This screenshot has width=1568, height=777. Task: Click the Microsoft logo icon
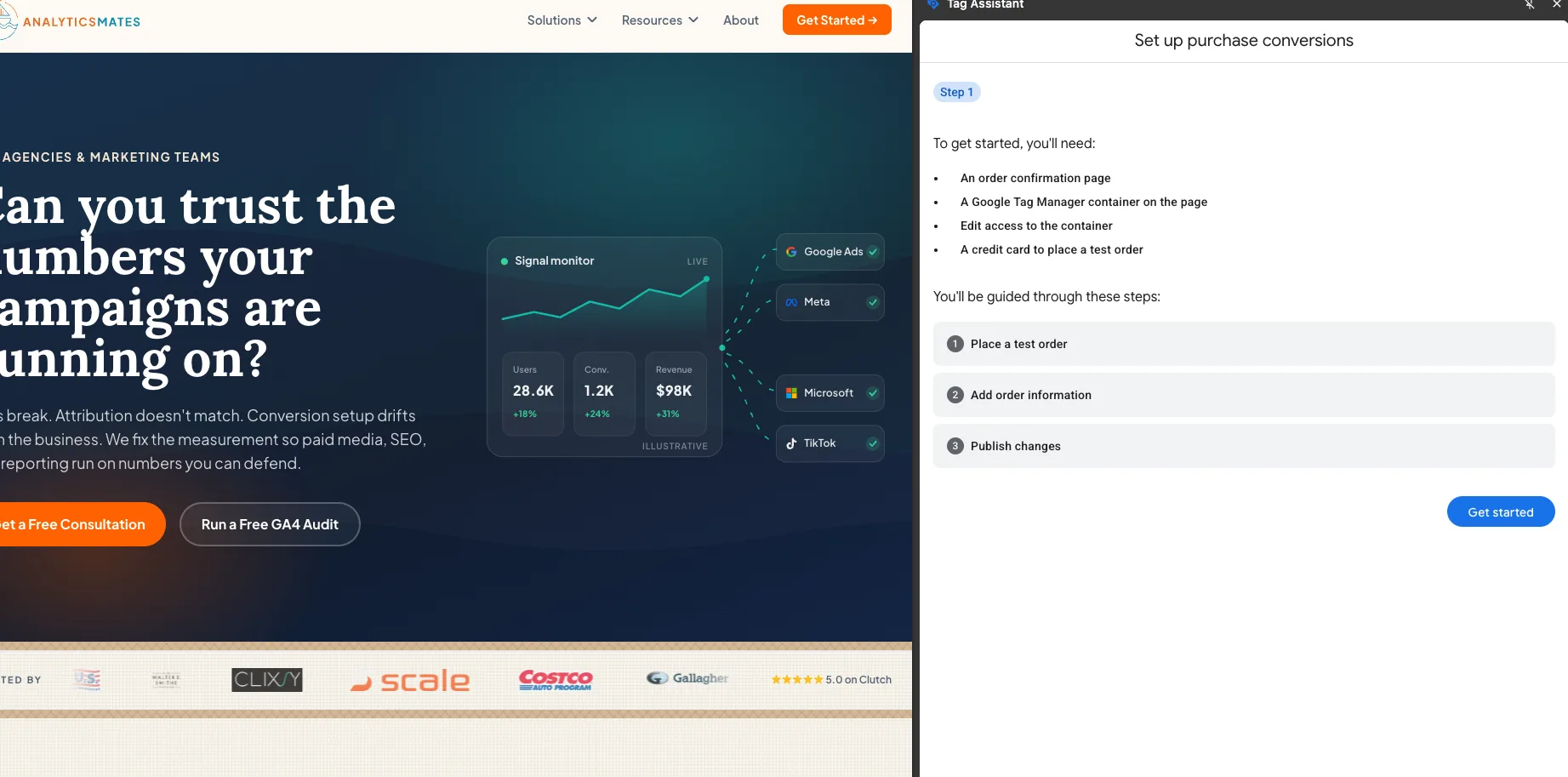pos(791,393)
